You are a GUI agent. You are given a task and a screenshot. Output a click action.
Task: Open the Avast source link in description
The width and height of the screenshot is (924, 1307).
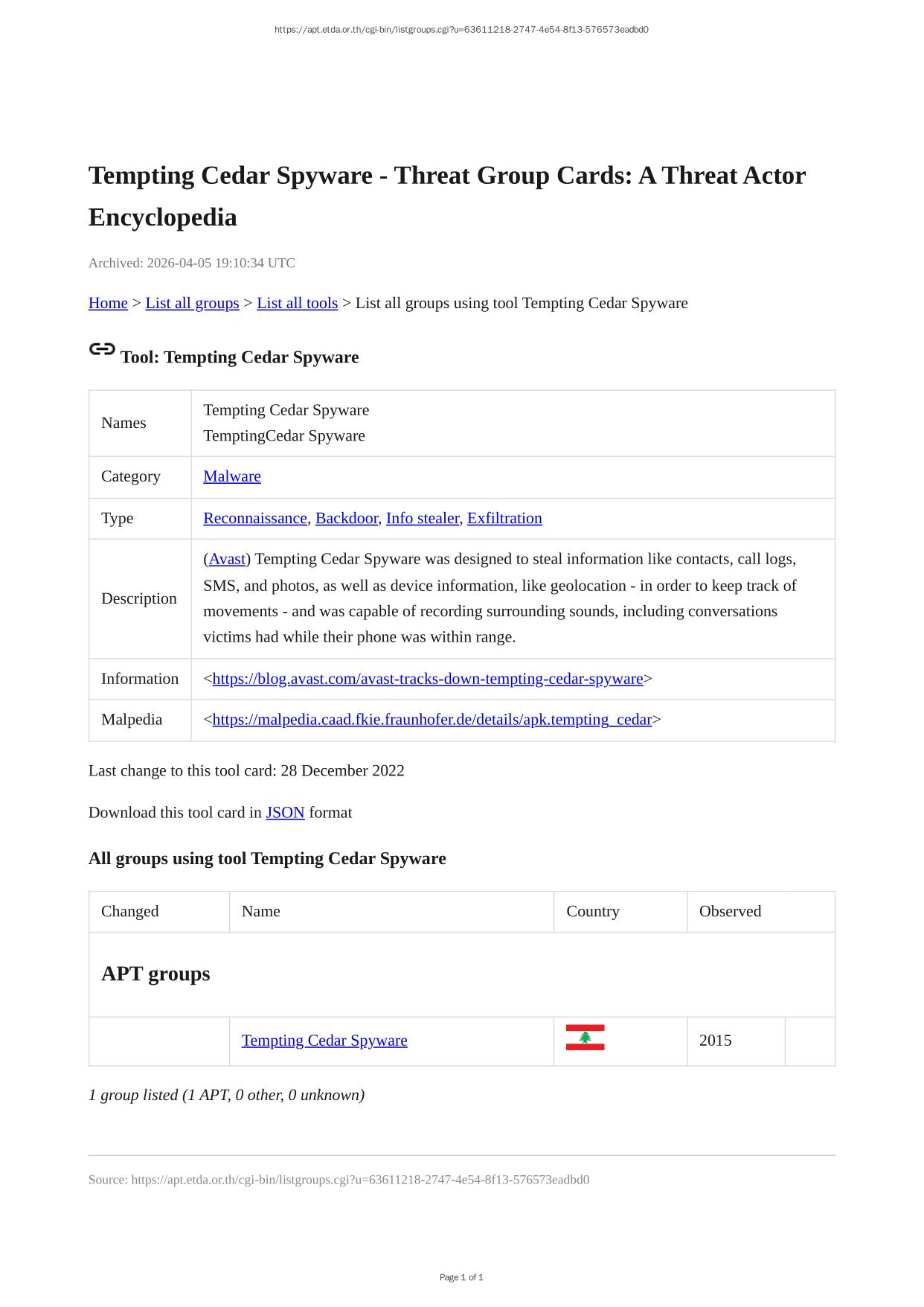[227, 559]
